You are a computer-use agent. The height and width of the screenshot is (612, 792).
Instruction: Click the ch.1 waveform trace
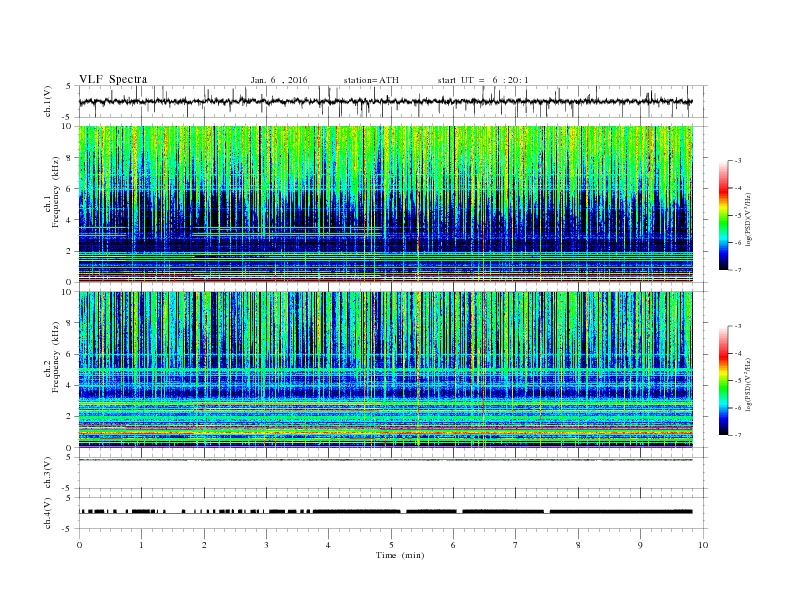tap(386, 101)
